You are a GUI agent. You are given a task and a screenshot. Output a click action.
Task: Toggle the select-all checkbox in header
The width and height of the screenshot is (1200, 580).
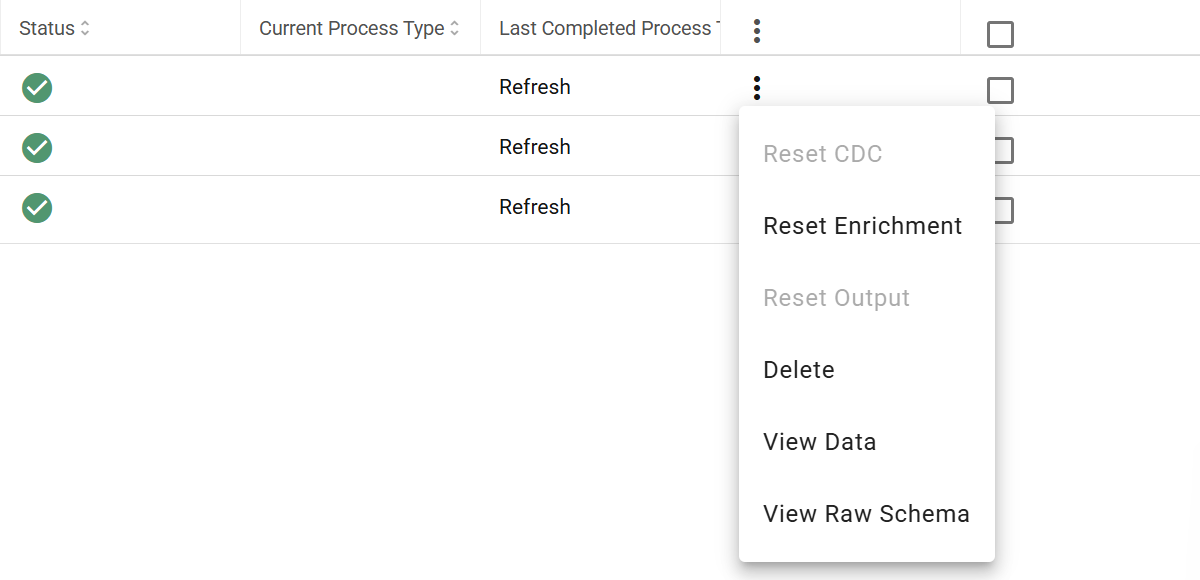tap(1000, 35)
